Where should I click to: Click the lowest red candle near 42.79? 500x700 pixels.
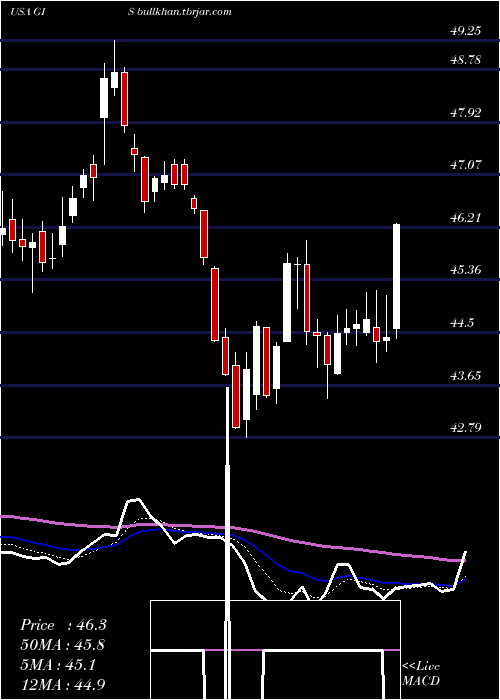coord(236,396)
